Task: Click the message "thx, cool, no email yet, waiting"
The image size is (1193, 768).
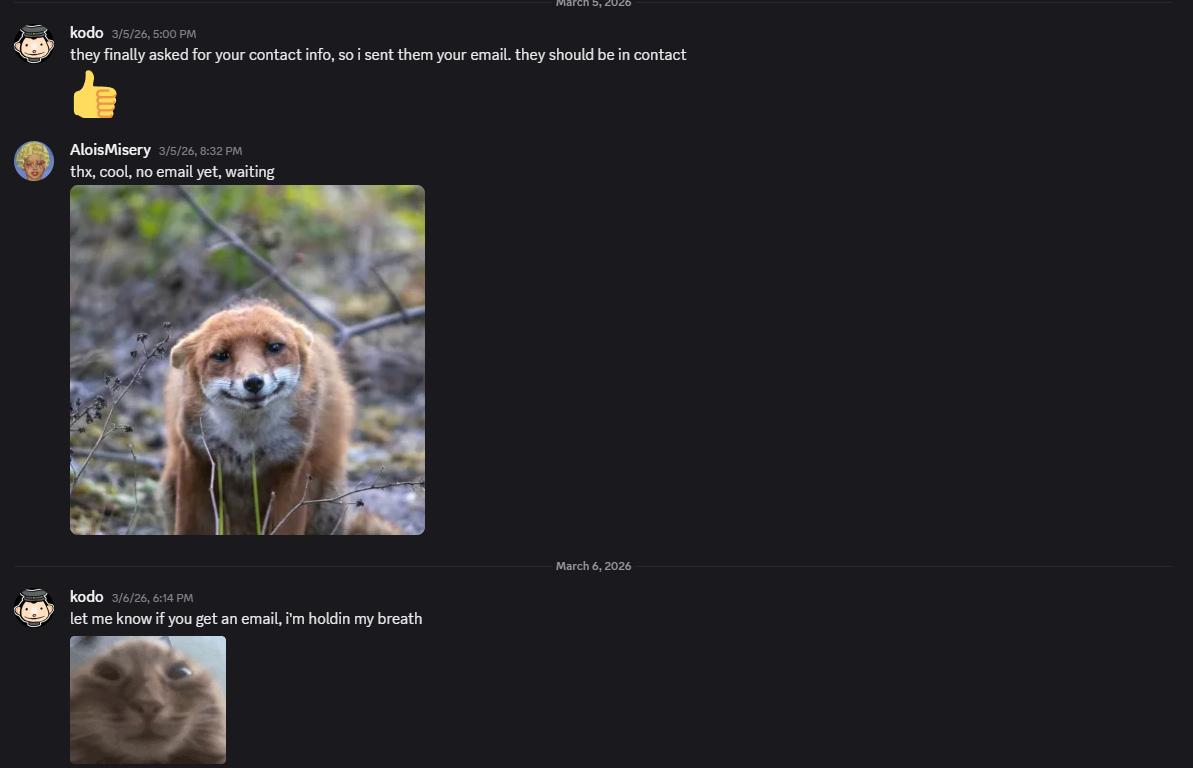Action: [172, 172]
